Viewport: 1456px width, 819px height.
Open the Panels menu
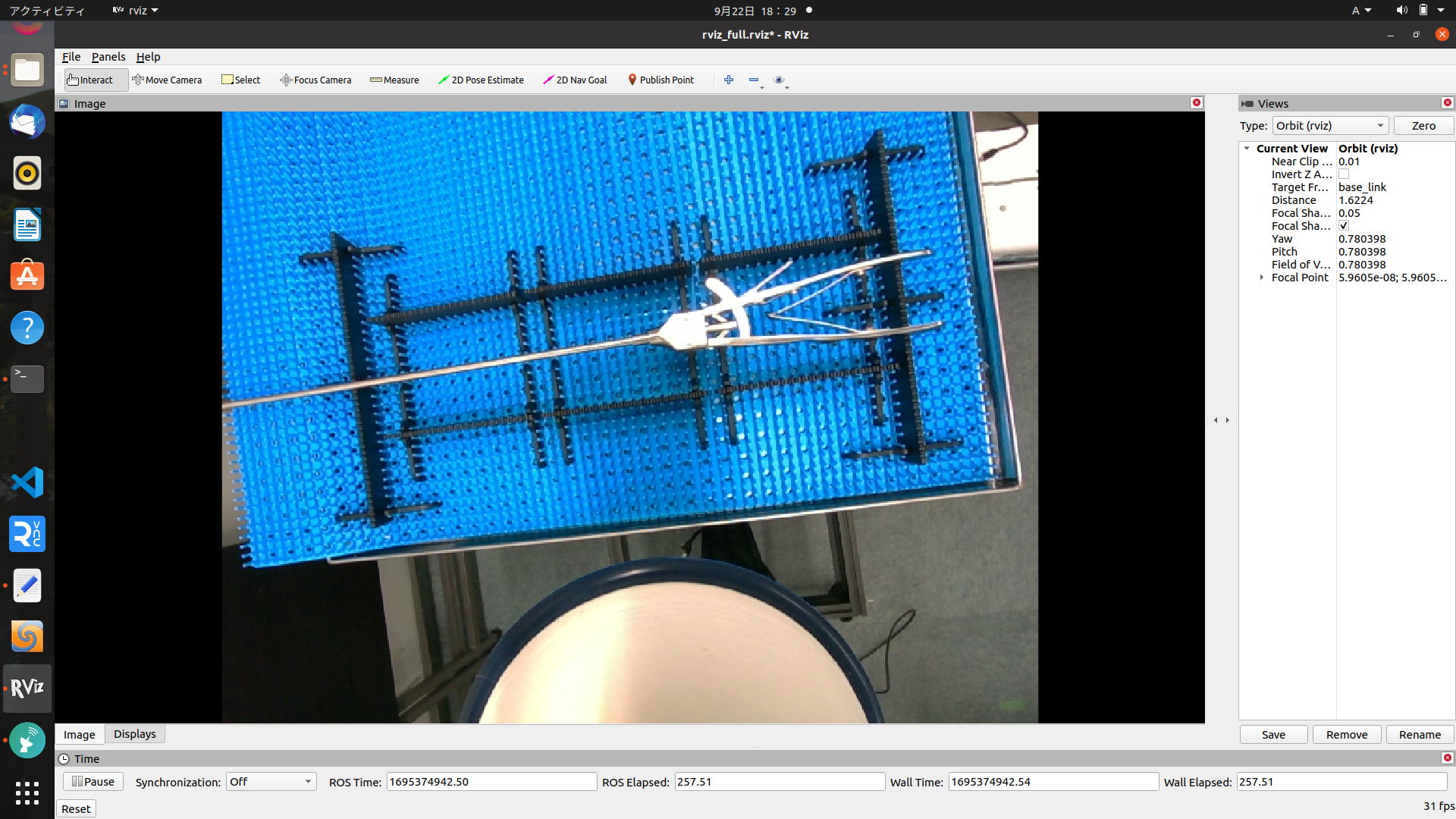coord(108,57)
